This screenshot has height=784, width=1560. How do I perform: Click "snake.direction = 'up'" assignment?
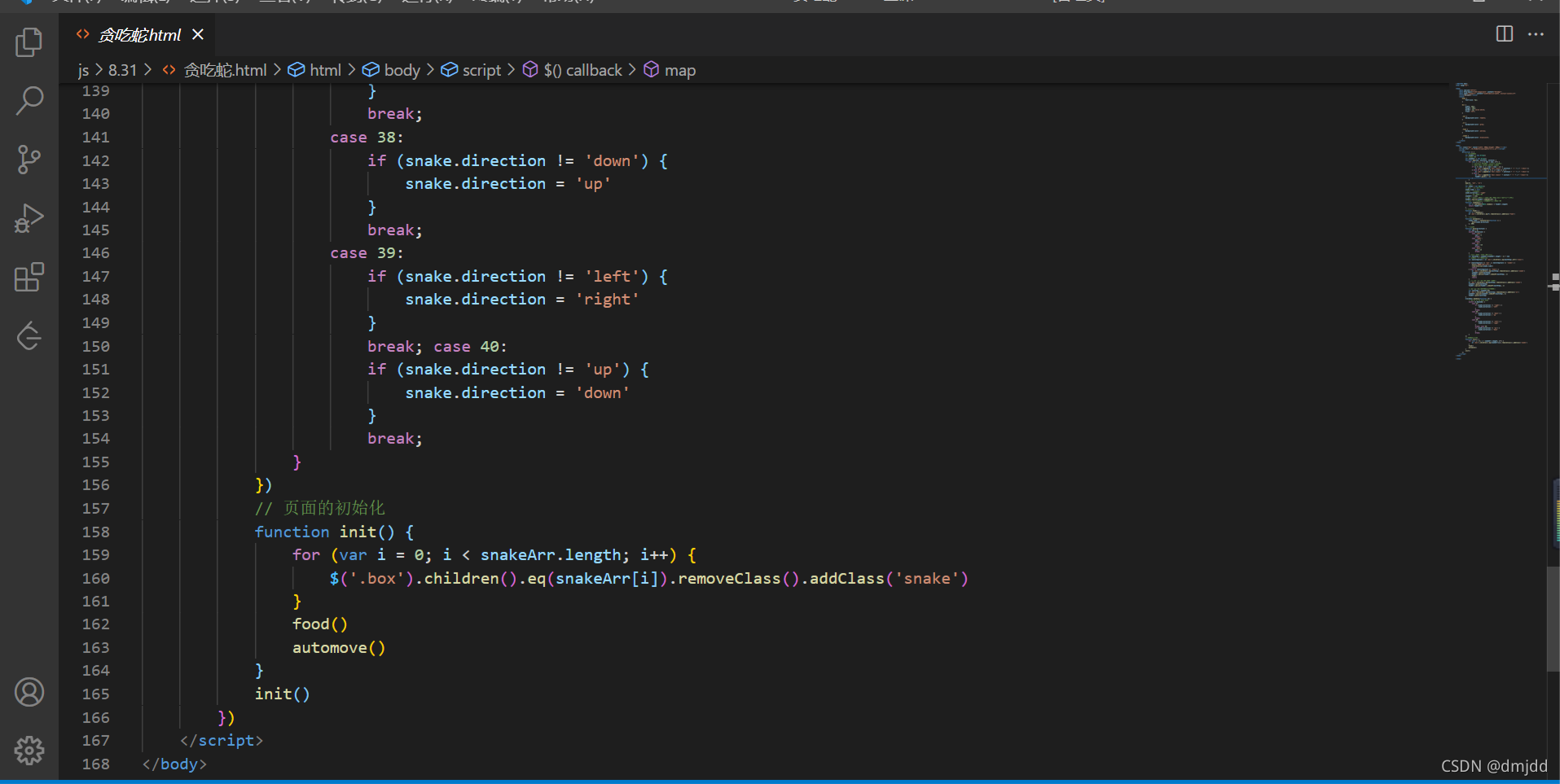pyautogui.click(x=508, y=184)
